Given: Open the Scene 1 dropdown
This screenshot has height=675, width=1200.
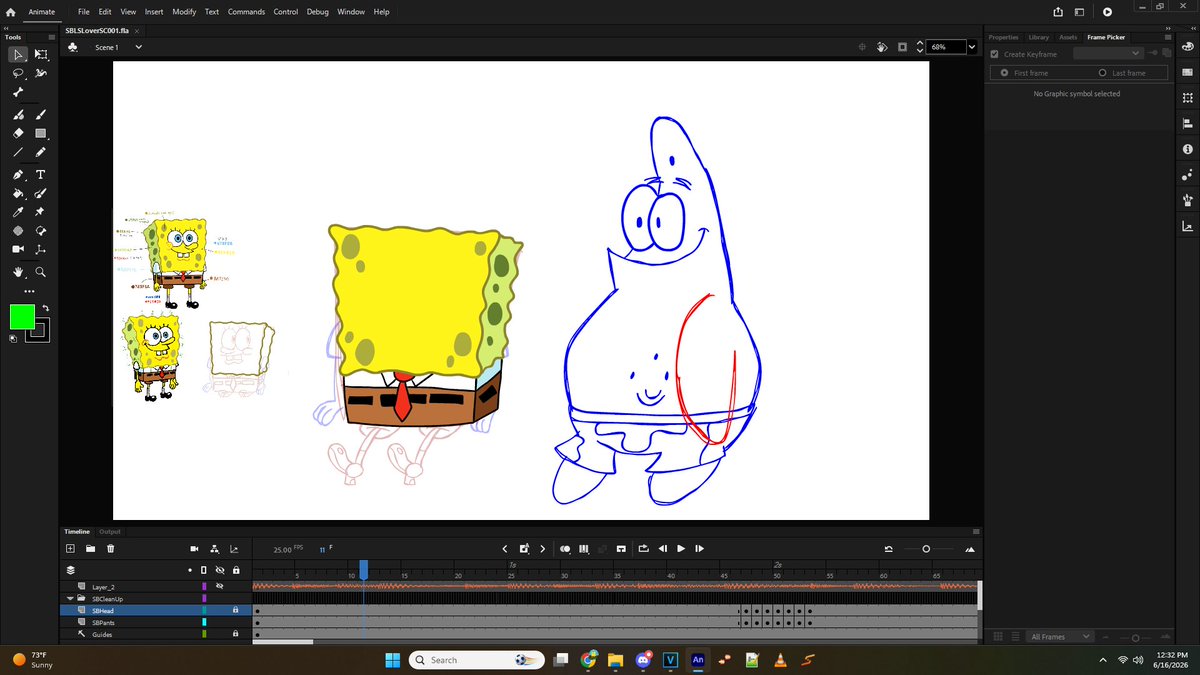Looking at the screenshot, I should point(138,47).
